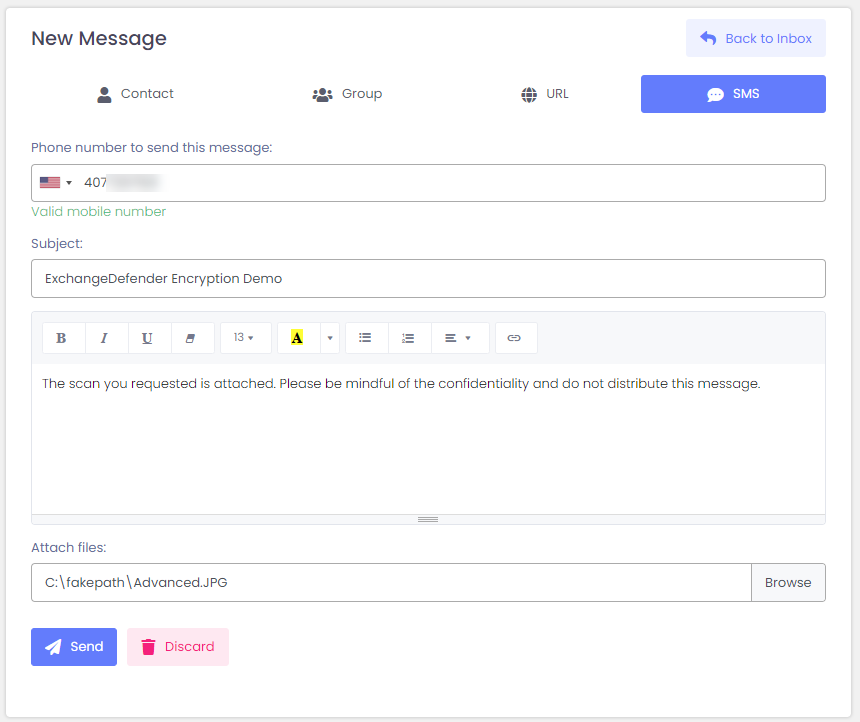Viewport: 860px width, 722px height.
Task: Open the font size 13 dropdown
Action: coord(244,338)
